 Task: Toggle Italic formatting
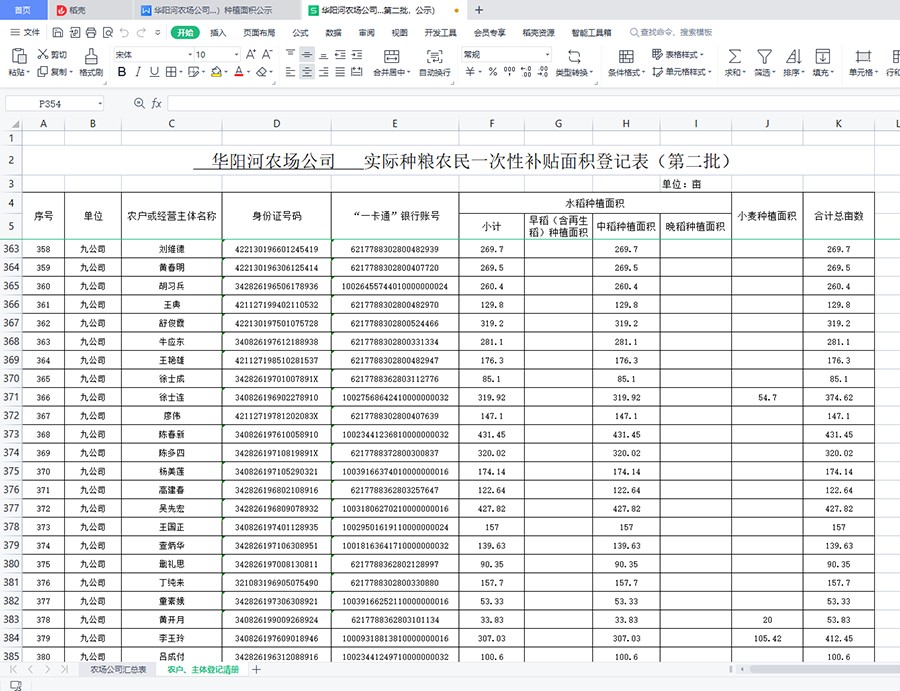point(139,72)
